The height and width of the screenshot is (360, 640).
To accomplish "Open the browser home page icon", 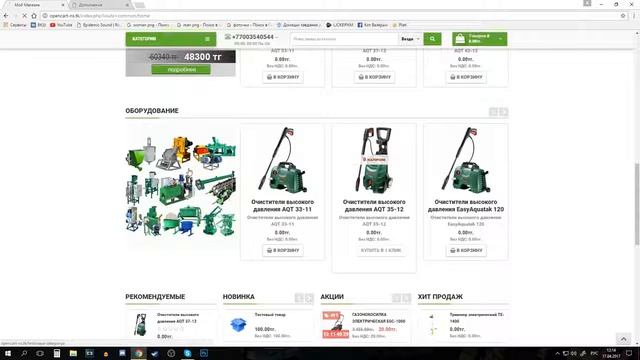I will 34,16.
